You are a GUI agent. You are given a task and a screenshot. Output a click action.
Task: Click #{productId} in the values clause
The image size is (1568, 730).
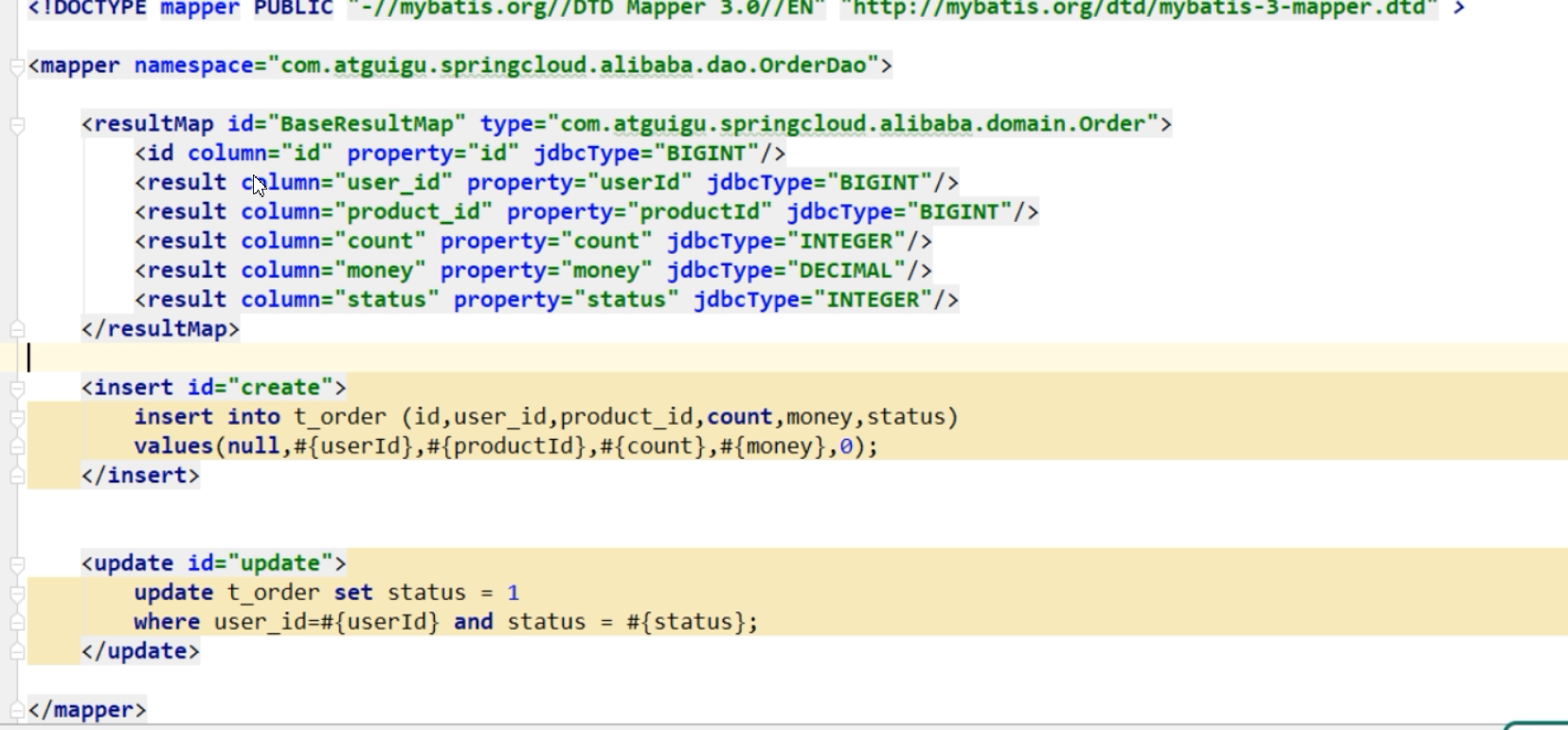[507, 447]
